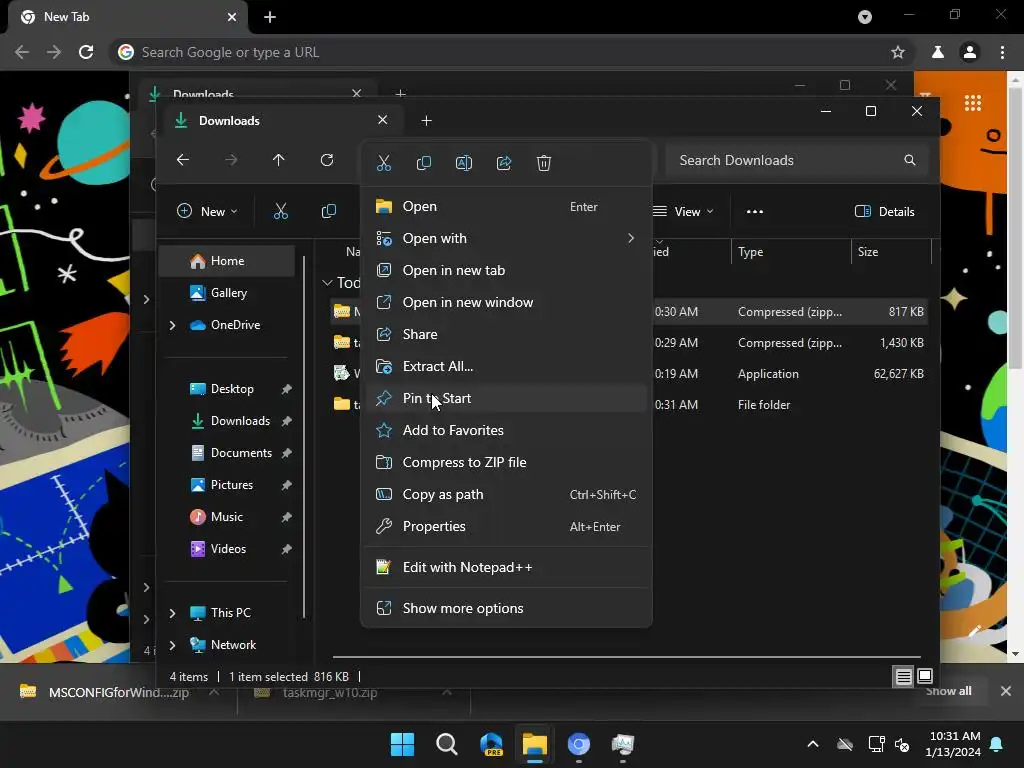Toggle the Details pane button

click(x=885, y=212)
